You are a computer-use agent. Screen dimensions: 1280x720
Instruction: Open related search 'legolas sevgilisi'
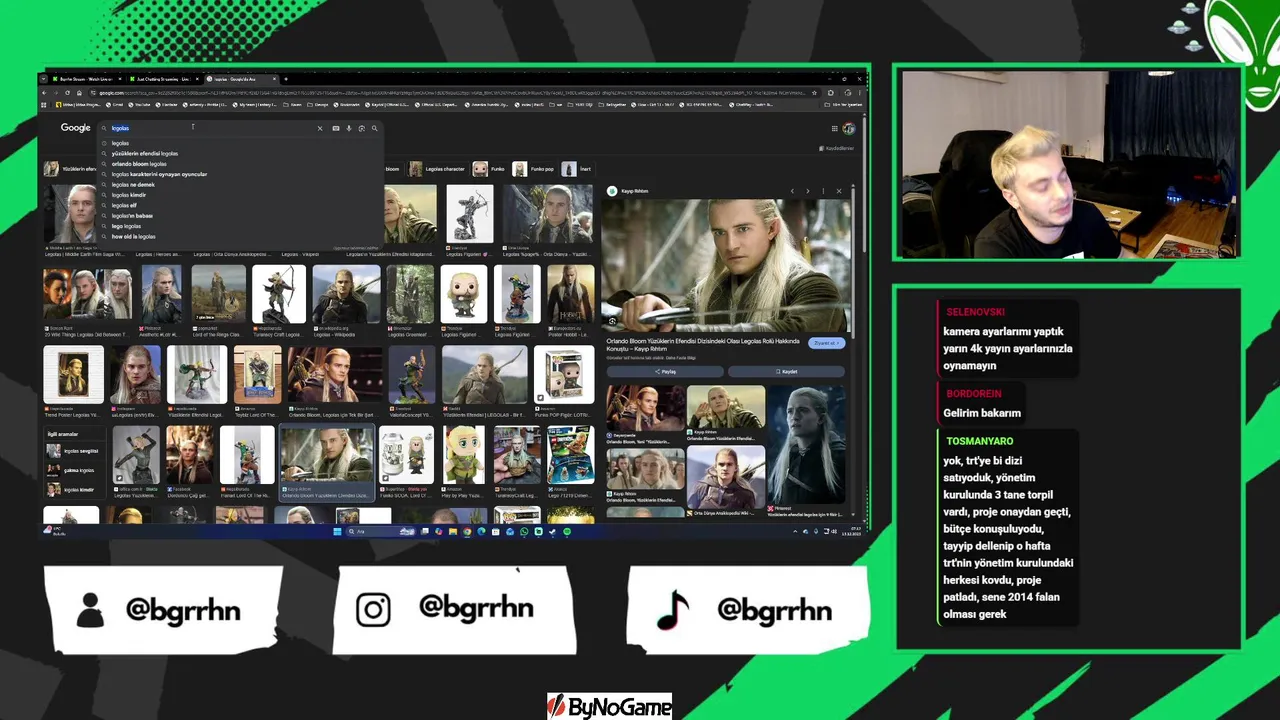click(73, 451)
